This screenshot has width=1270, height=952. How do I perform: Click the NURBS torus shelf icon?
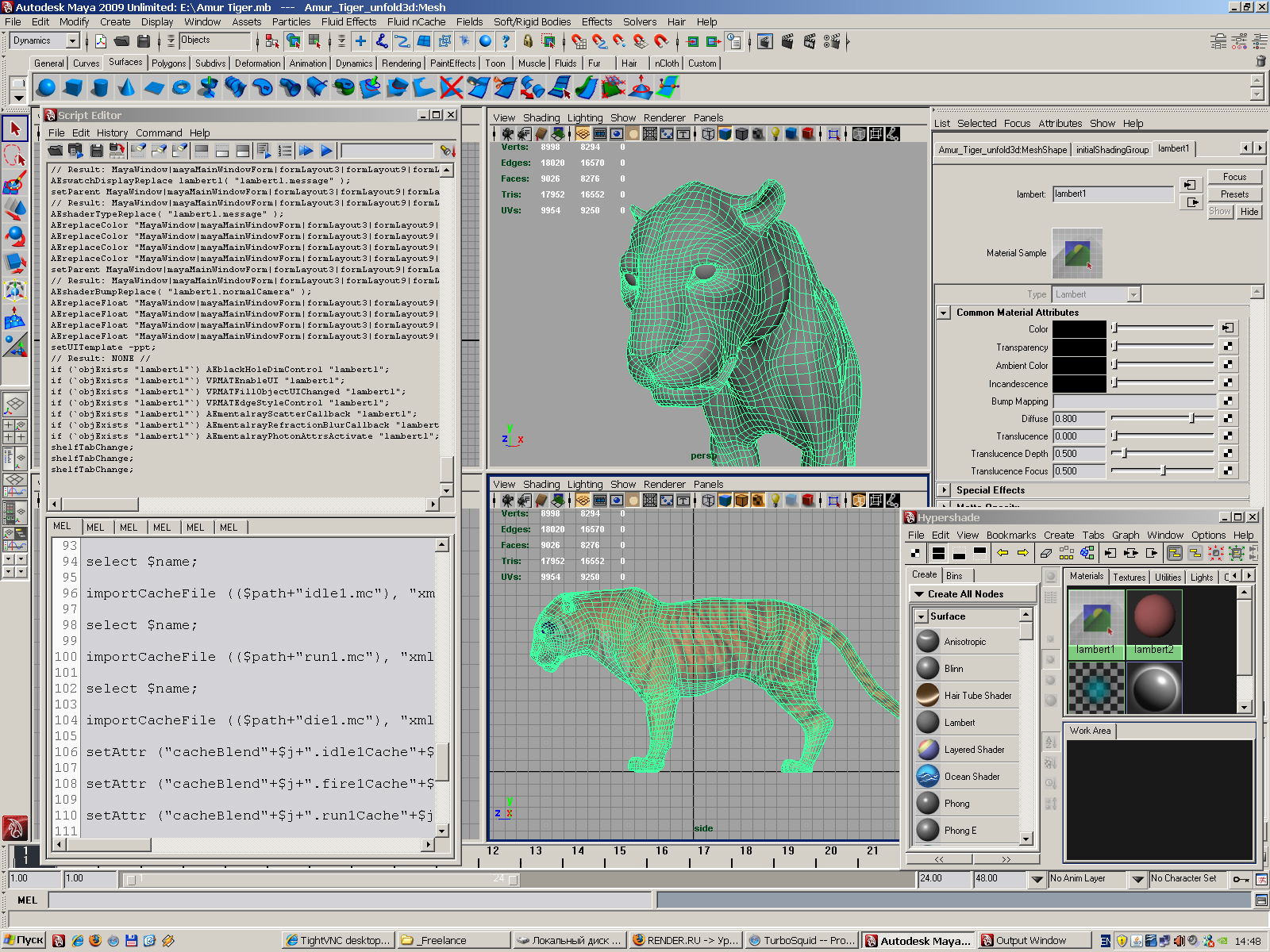[182, 87]
